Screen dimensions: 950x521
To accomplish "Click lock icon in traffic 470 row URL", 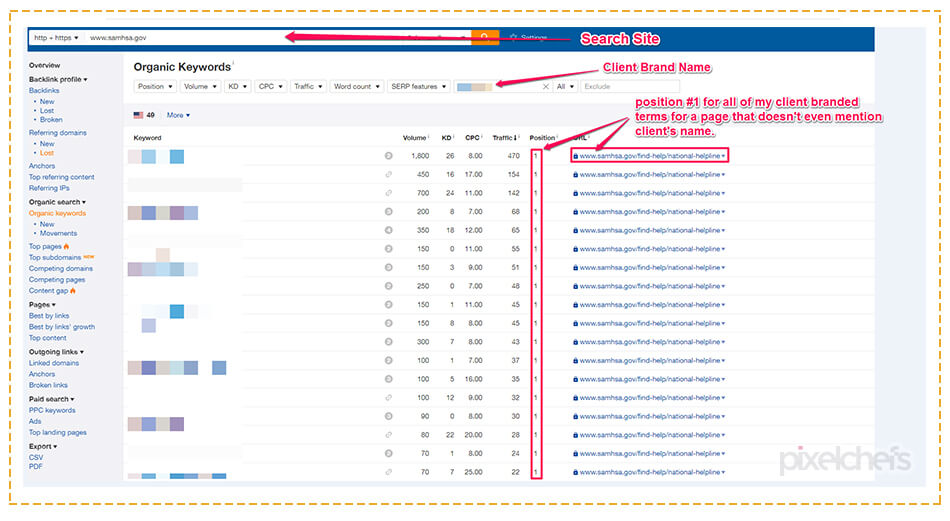I will point(576,156).
